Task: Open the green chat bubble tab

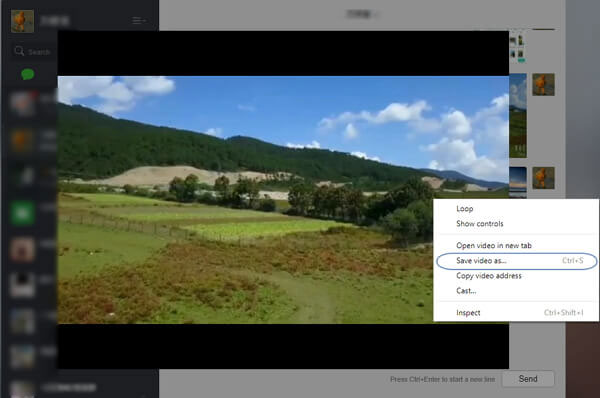Action: tap(28, 74)
